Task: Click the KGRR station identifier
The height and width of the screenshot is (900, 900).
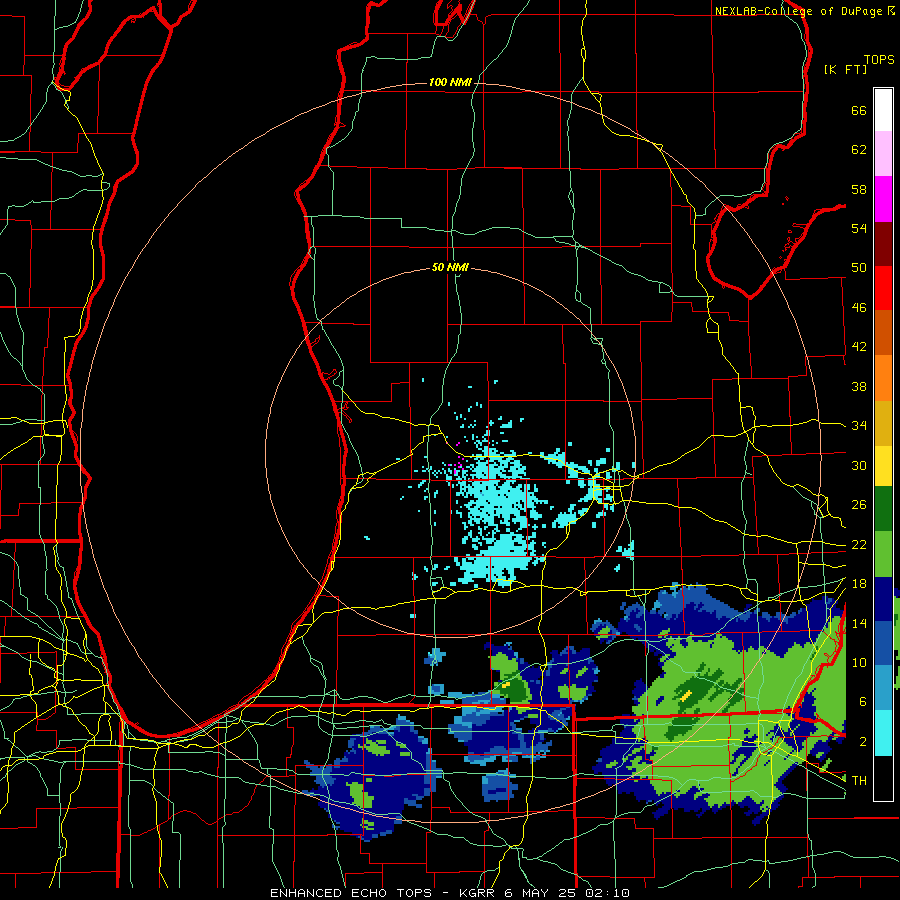Action: 479,893
